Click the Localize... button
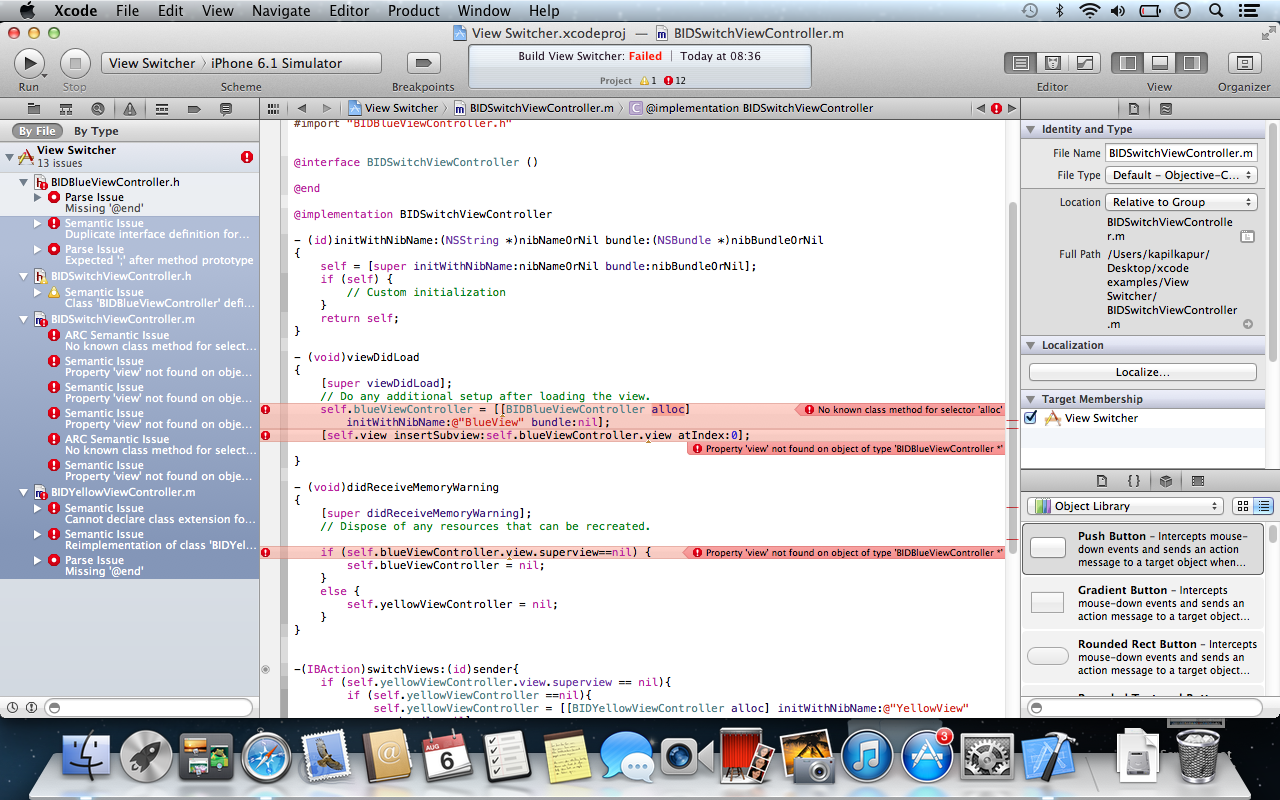 pyautogui.click(x=1143, y=372)
